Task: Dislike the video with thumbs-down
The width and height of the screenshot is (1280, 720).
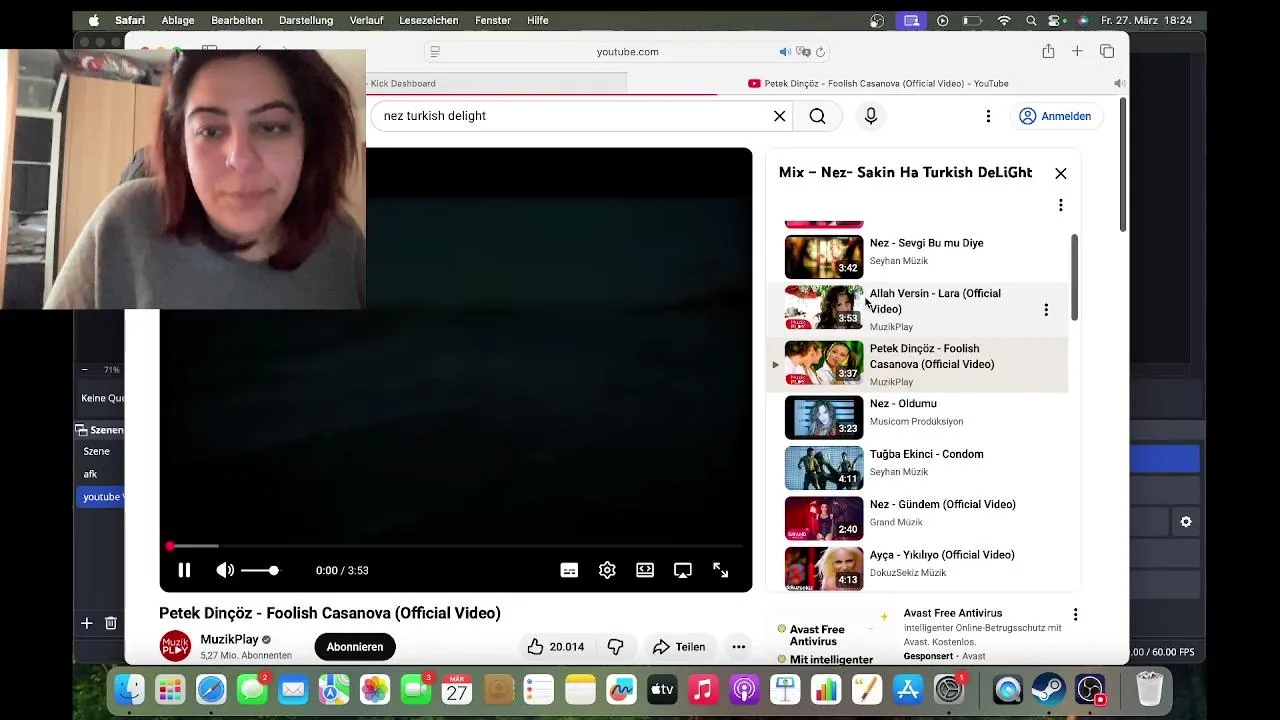Action: [616, 647]
